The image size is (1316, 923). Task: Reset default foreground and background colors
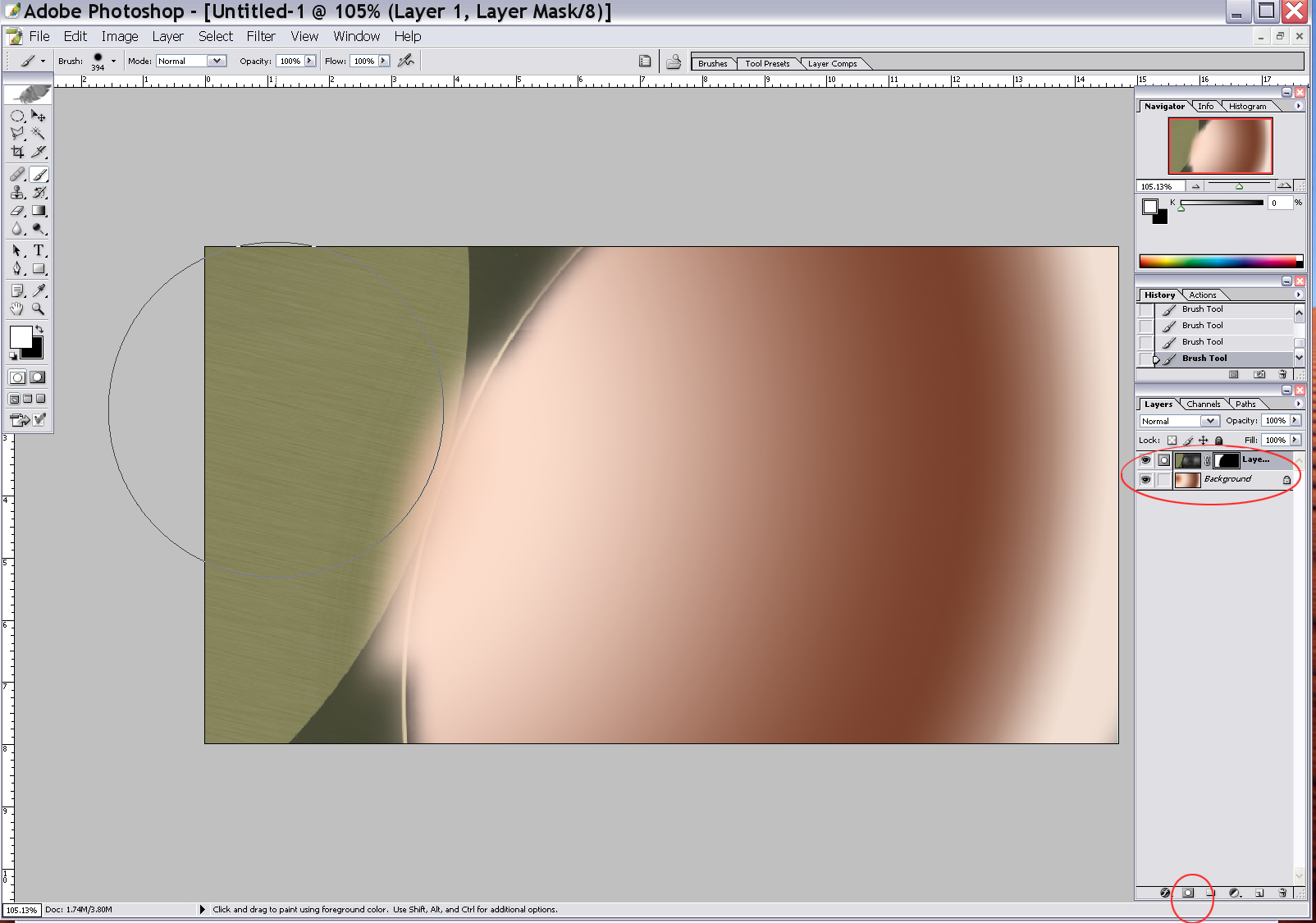13,356
